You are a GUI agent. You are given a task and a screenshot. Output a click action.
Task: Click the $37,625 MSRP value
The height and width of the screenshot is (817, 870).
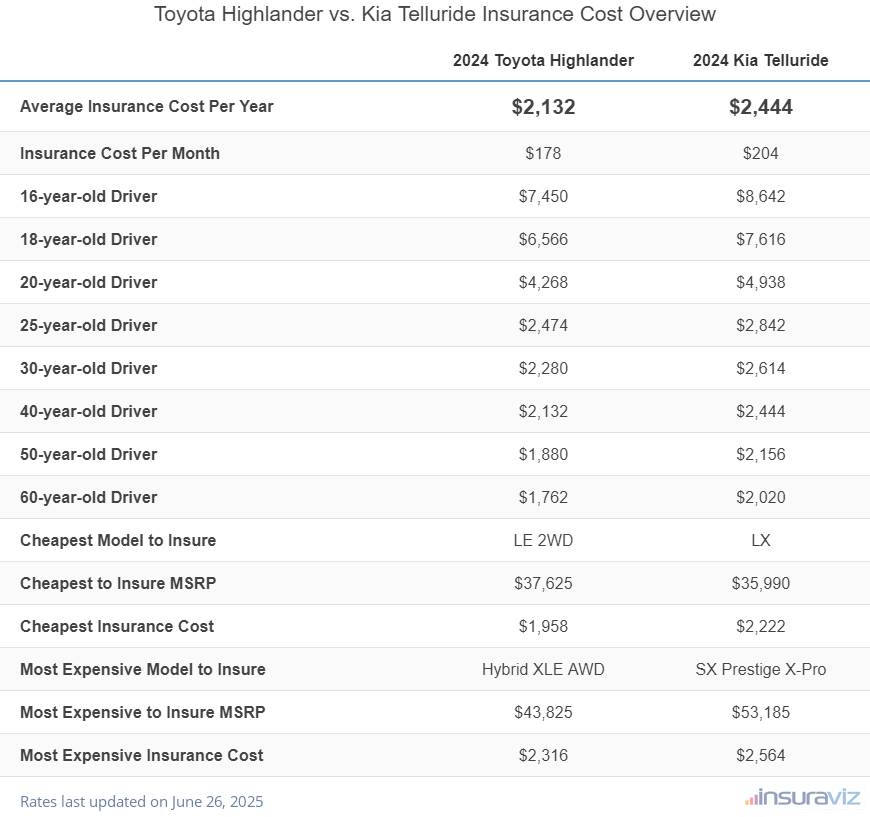(x=543, y=583)
